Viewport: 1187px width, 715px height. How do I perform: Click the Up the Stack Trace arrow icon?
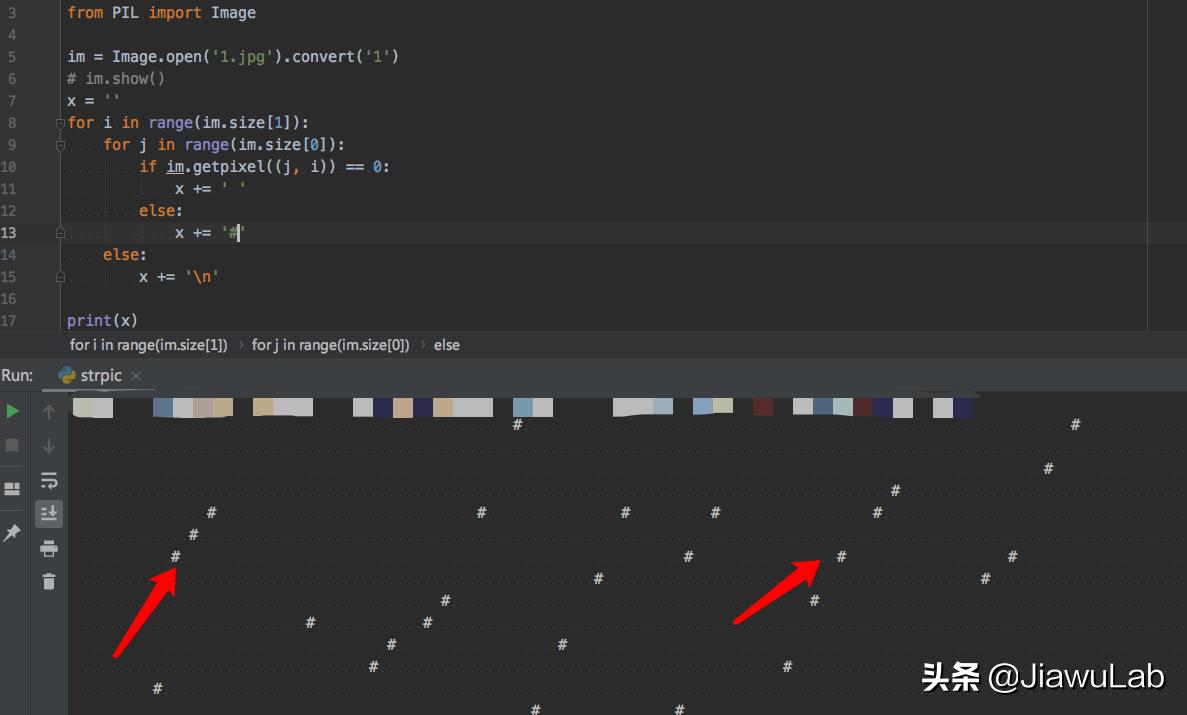[49, 410]
